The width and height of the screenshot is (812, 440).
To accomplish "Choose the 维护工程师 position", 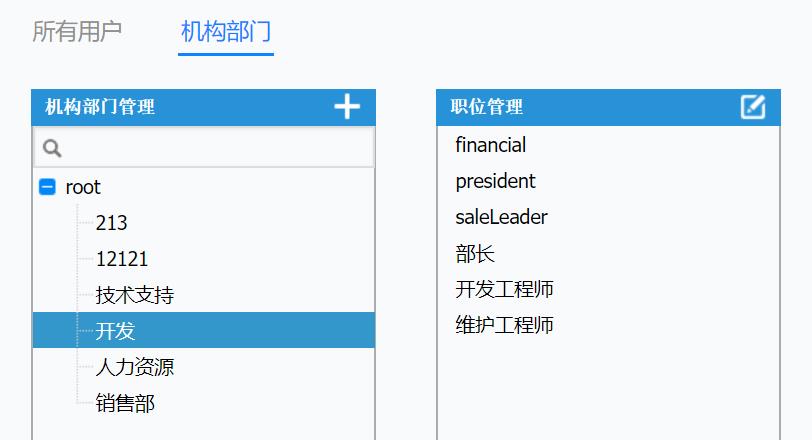I will click(504, 325).
